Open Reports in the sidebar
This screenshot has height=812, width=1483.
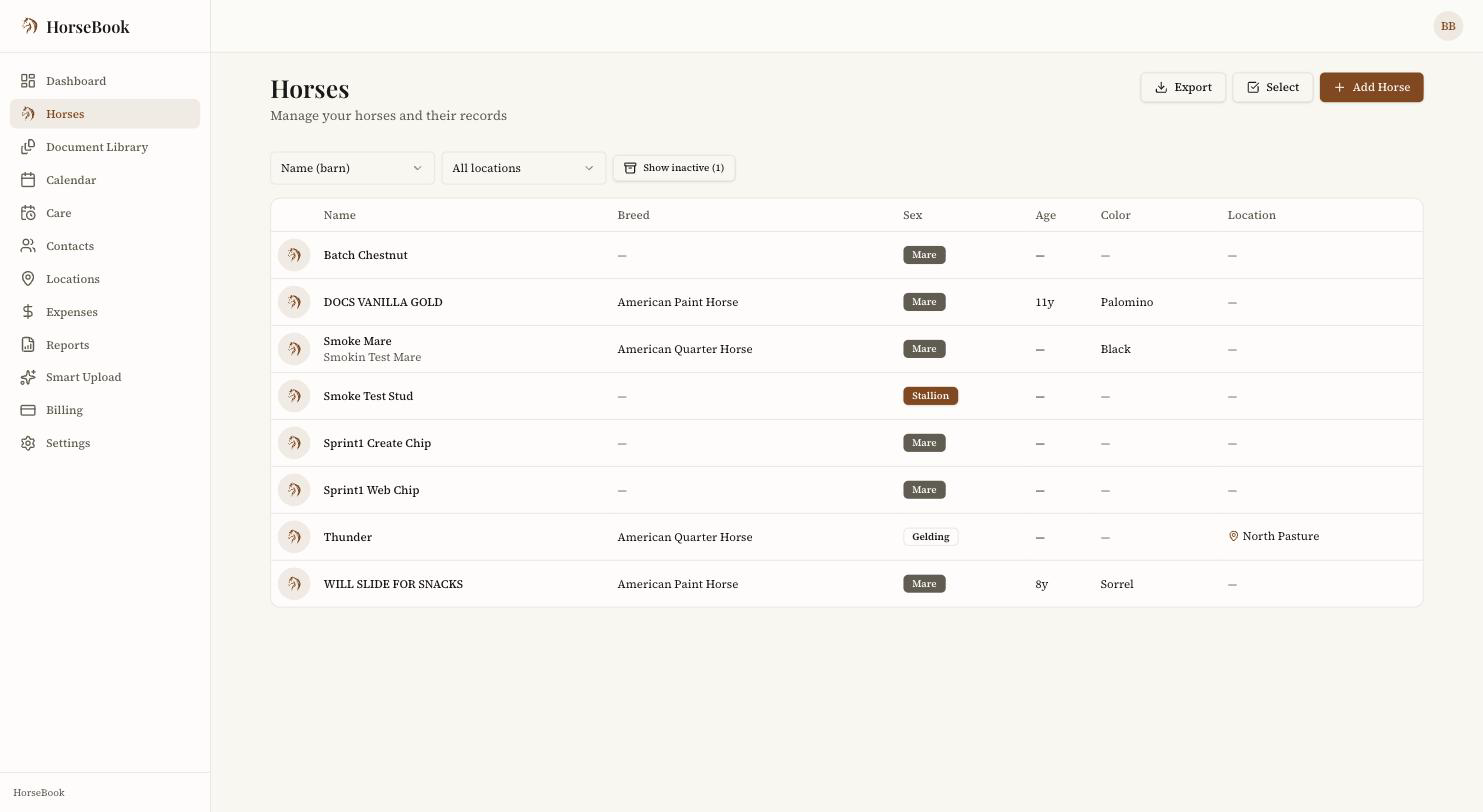(x=105, y=345)
